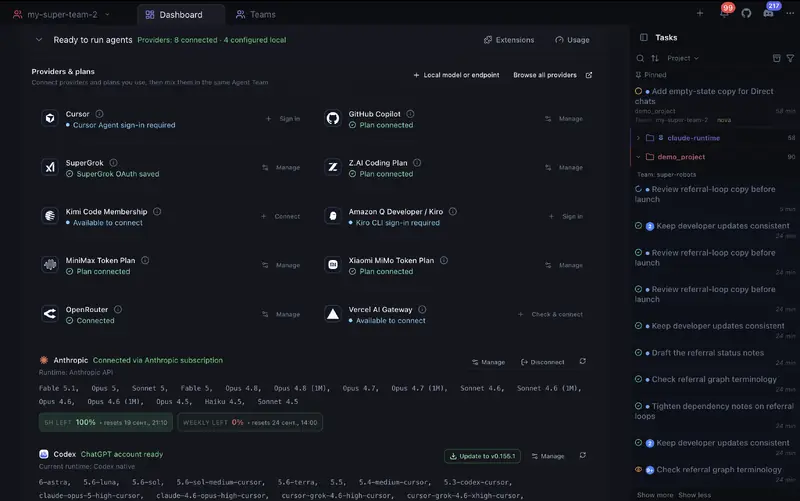Connect Kimi Code Membership
The image size is (800, 501).
click(280, 216)
